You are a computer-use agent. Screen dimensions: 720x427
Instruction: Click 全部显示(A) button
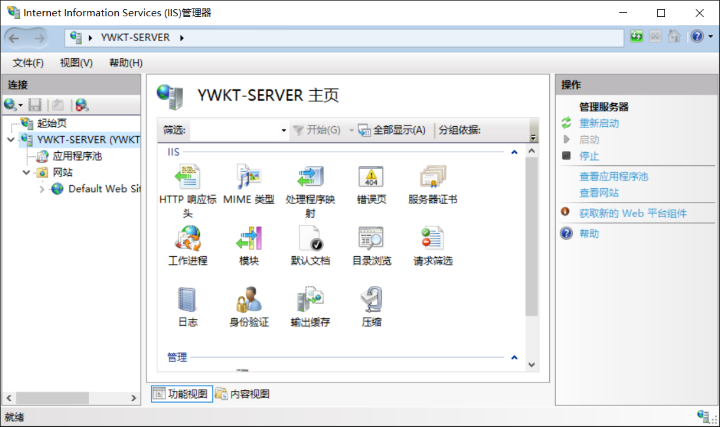pyautogui.click(x=392, y=130)
